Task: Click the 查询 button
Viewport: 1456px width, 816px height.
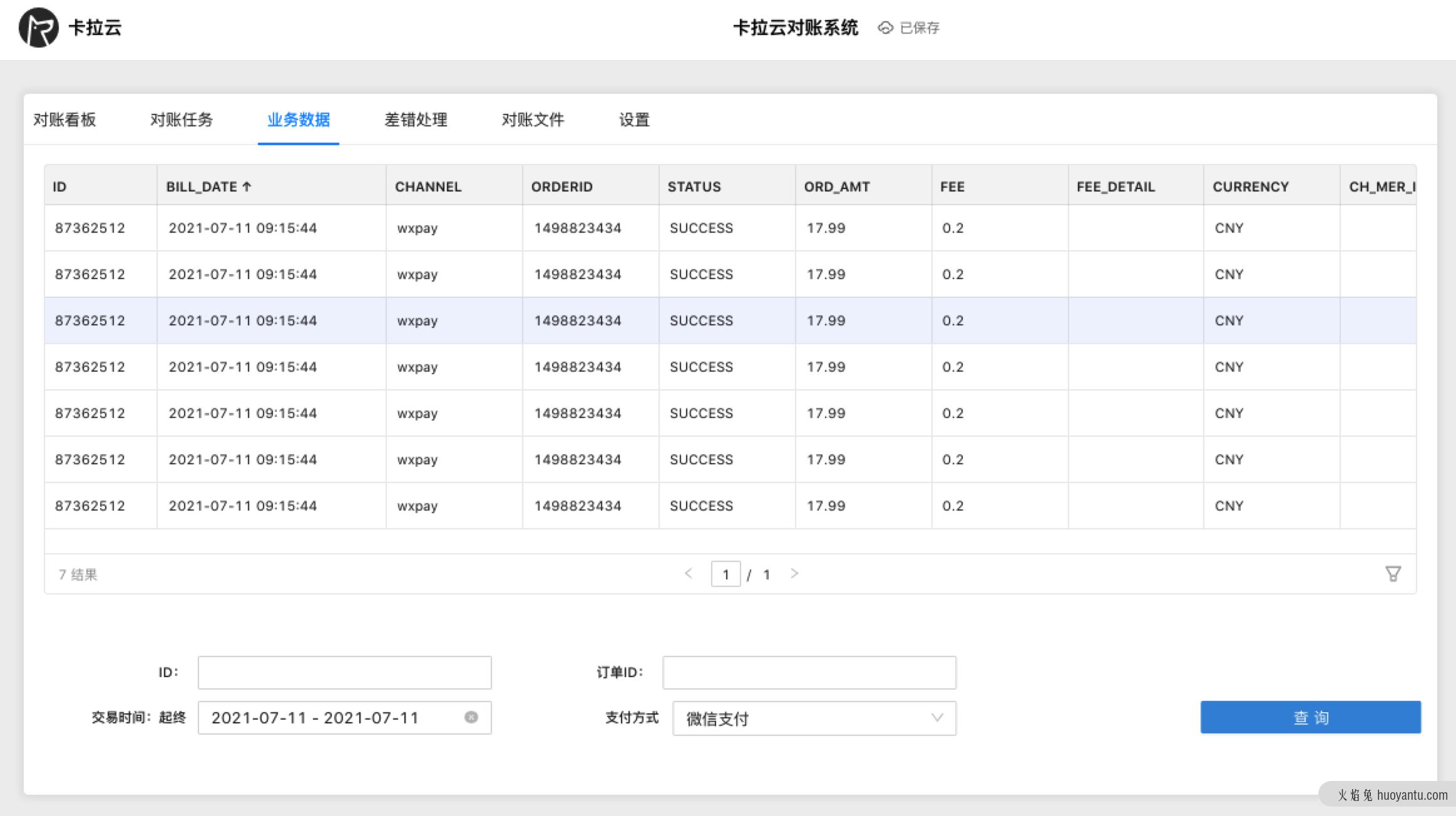Action: point(1311,717)
